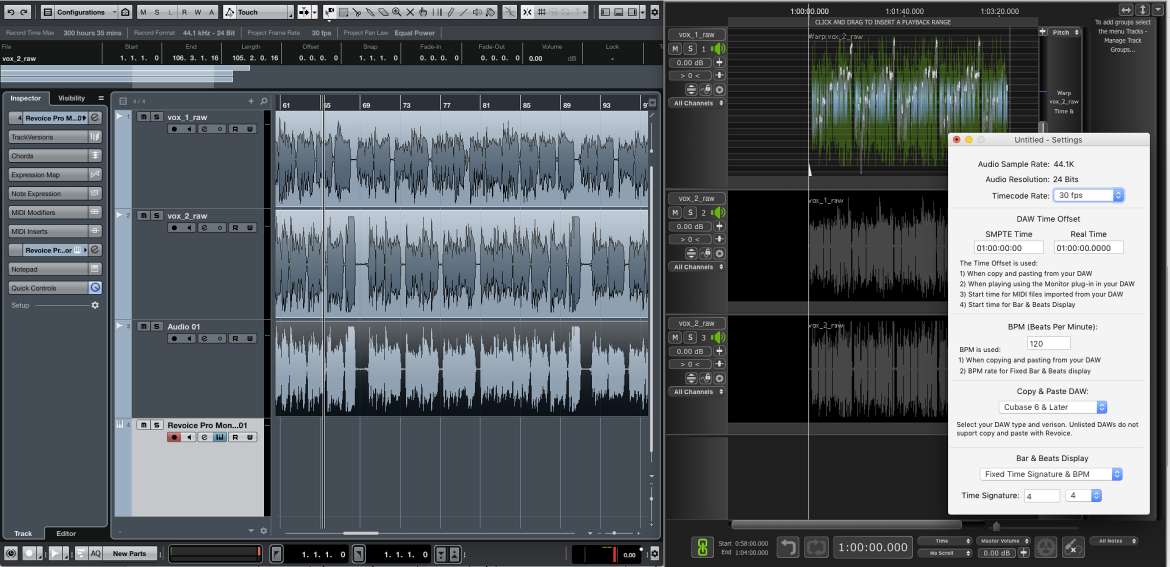Click the Undo arrow in Cubase toolbar

coord(11,13)
